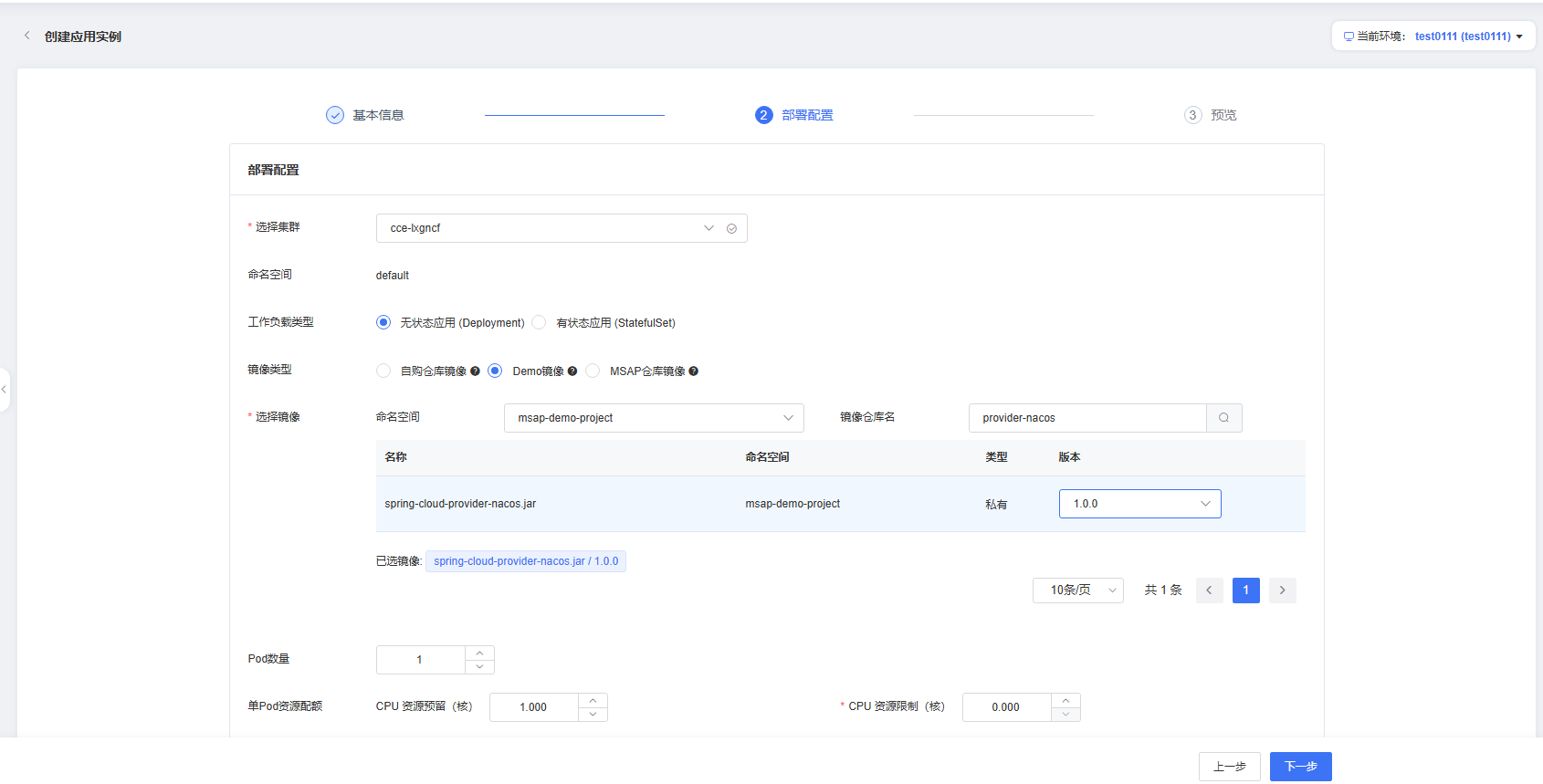
Task: Click the next page arrow in pagination
Action: point(1282,591)
